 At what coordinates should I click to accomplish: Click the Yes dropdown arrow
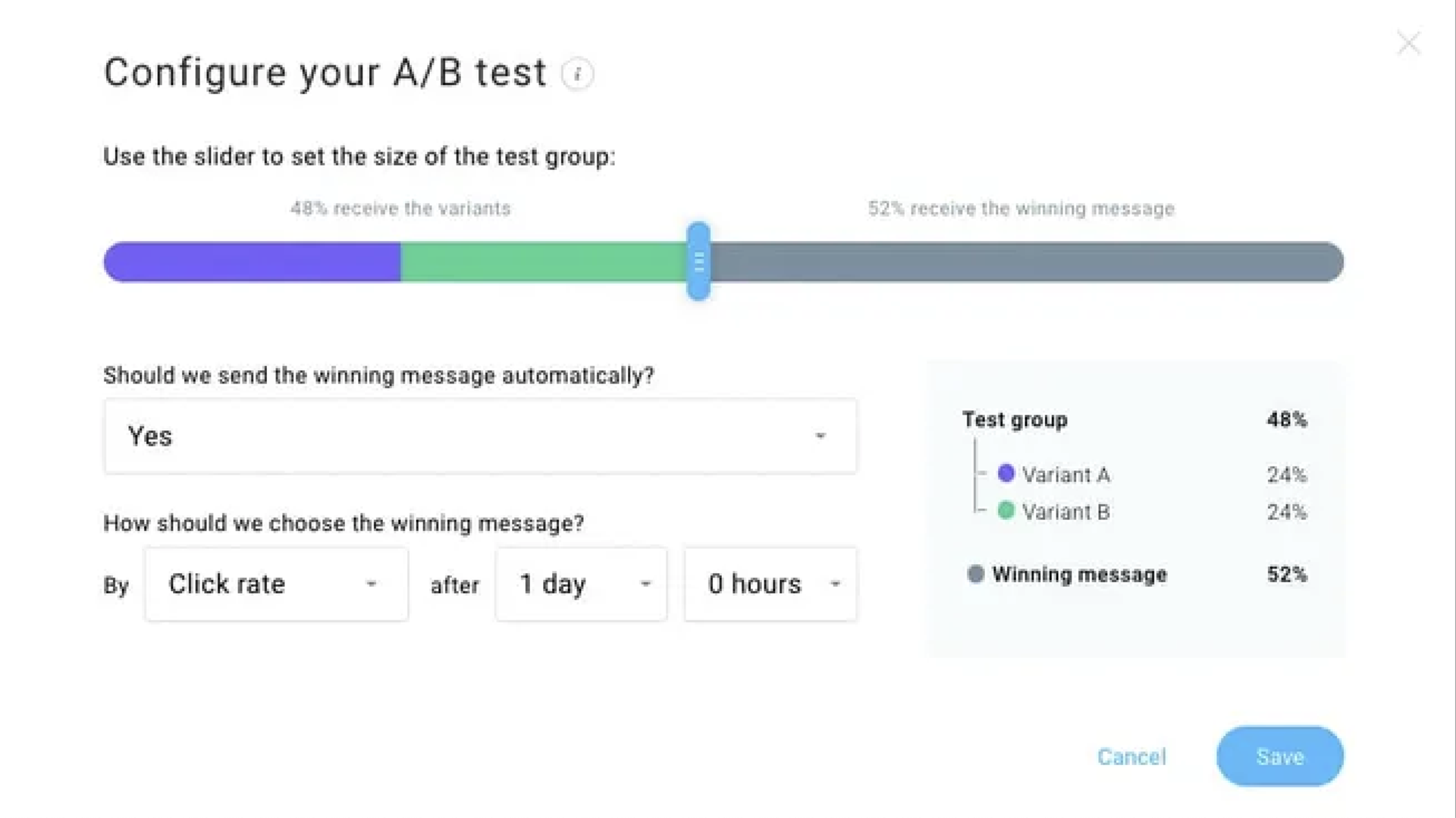point(820,436)
